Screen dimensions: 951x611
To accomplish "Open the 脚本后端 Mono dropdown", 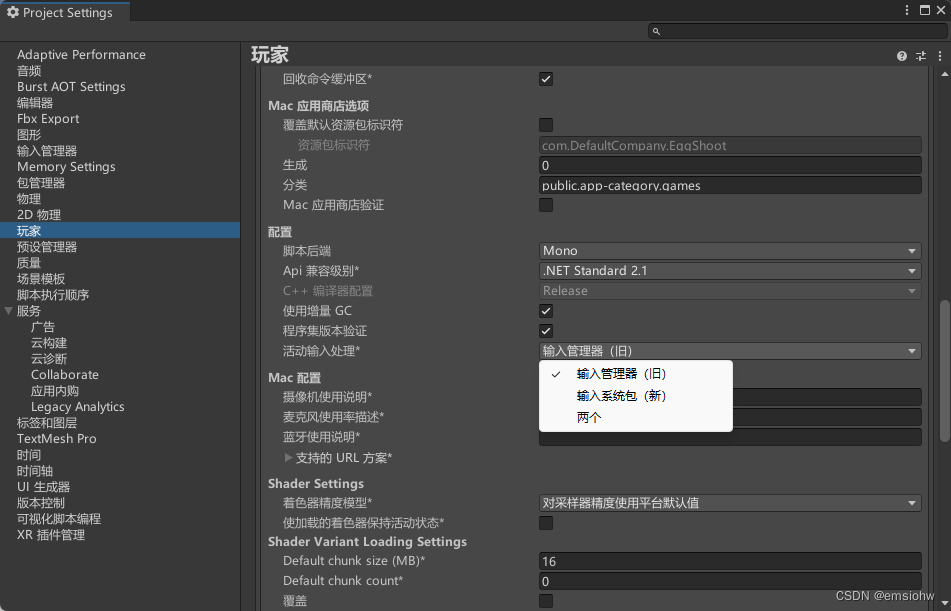I will [730, 251].
